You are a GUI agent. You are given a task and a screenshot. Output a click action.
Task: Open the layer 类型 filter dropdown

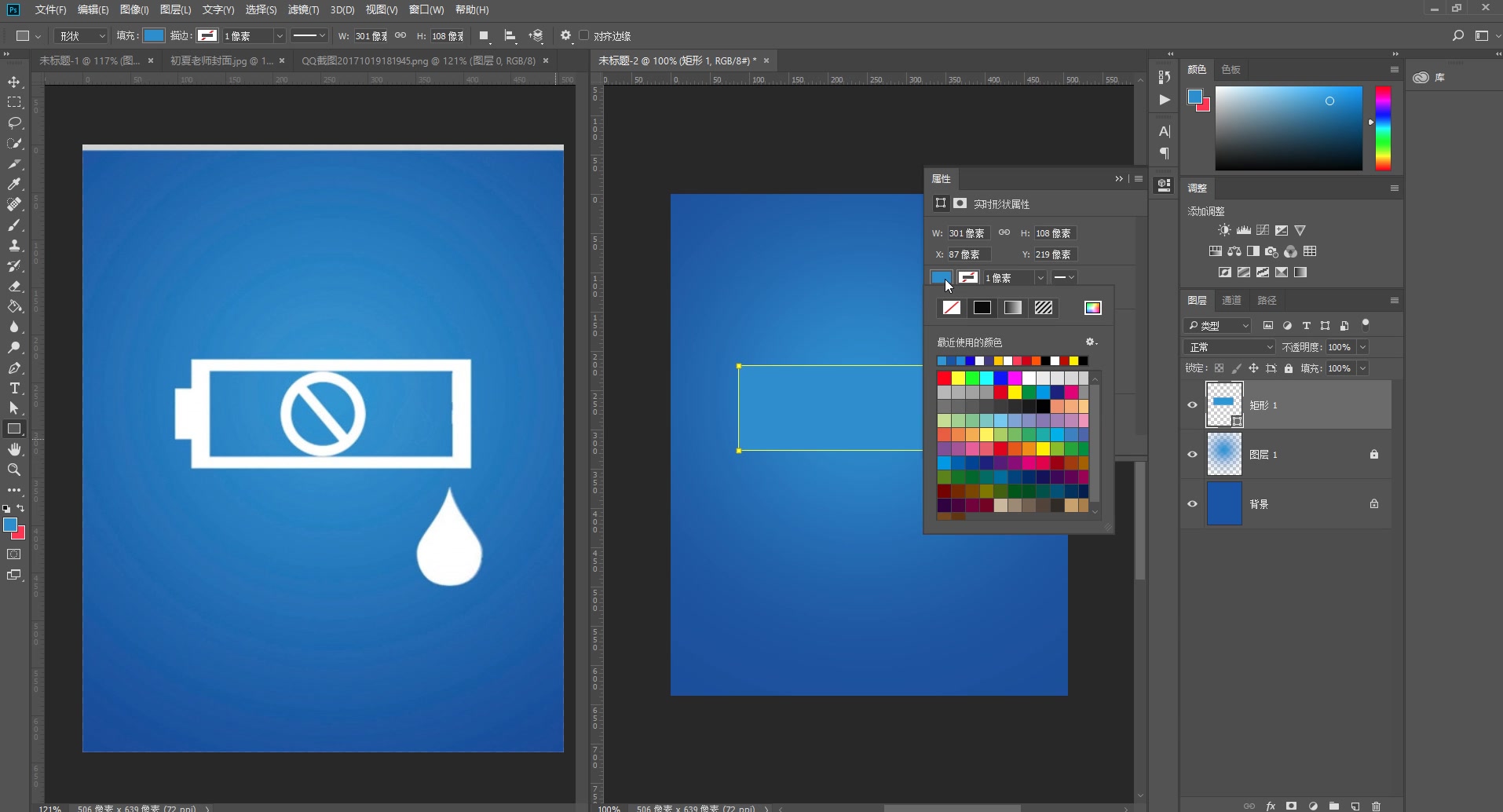tap(1218, 326)
